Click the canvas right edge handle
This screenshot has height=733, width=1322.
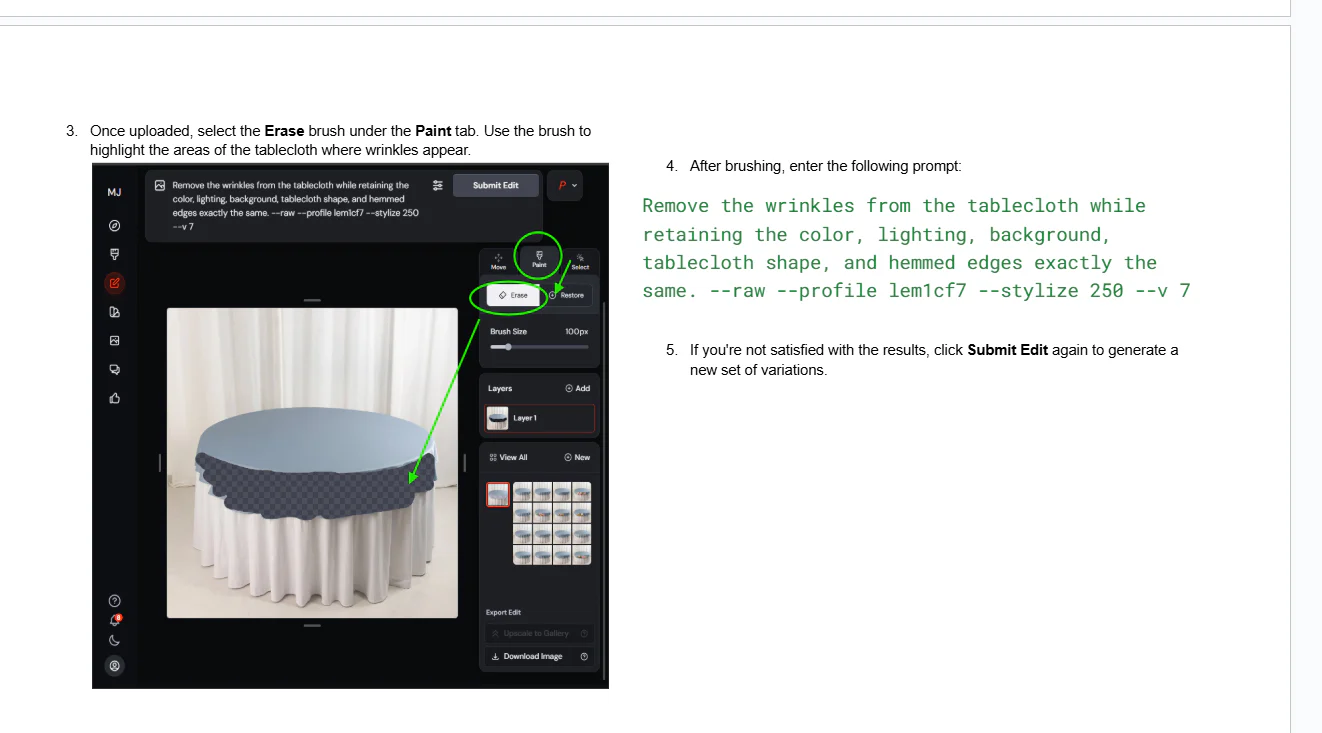click(x=465, y=462)
